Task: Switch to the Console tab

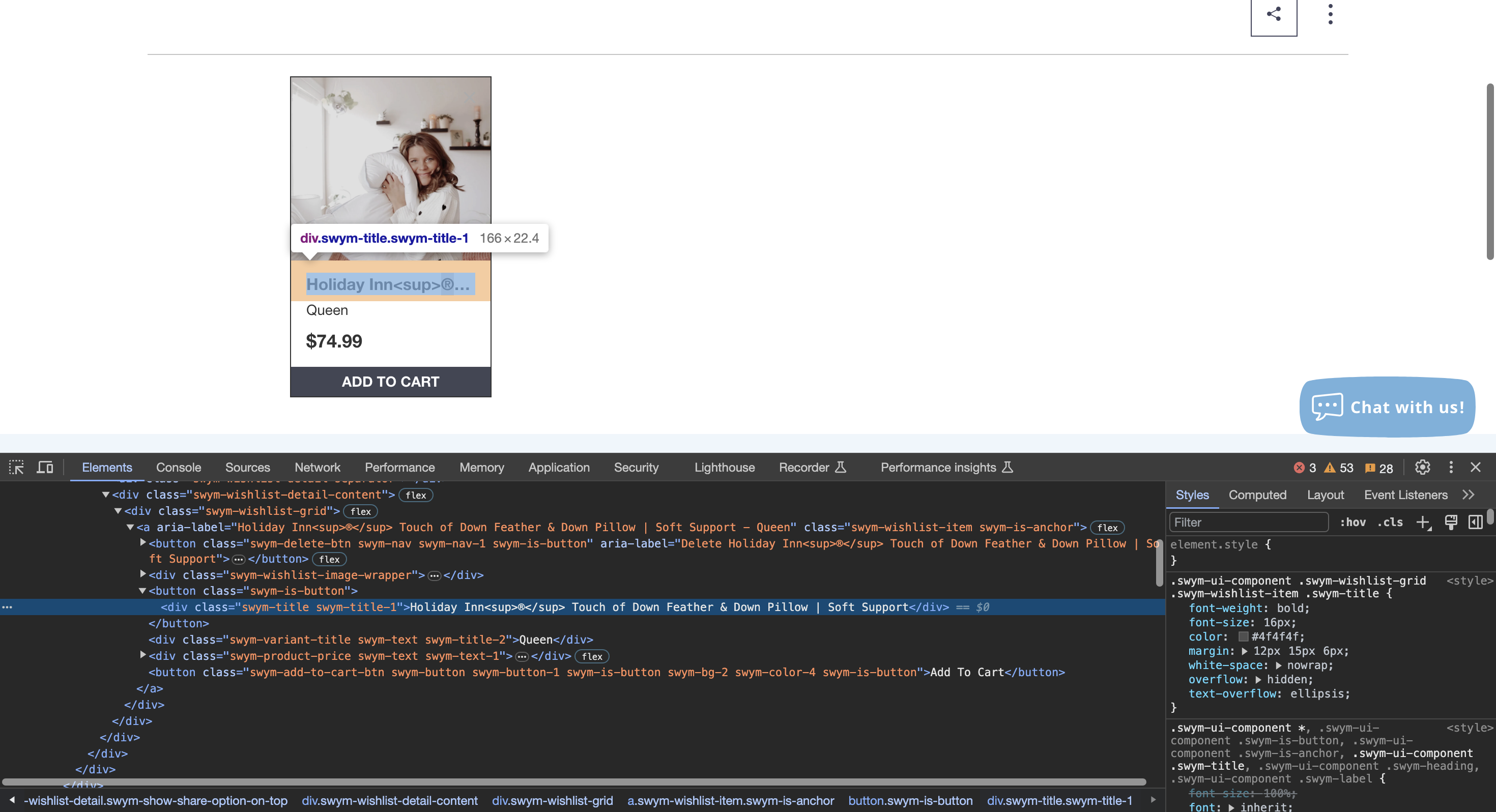Action: coord(178,468)
